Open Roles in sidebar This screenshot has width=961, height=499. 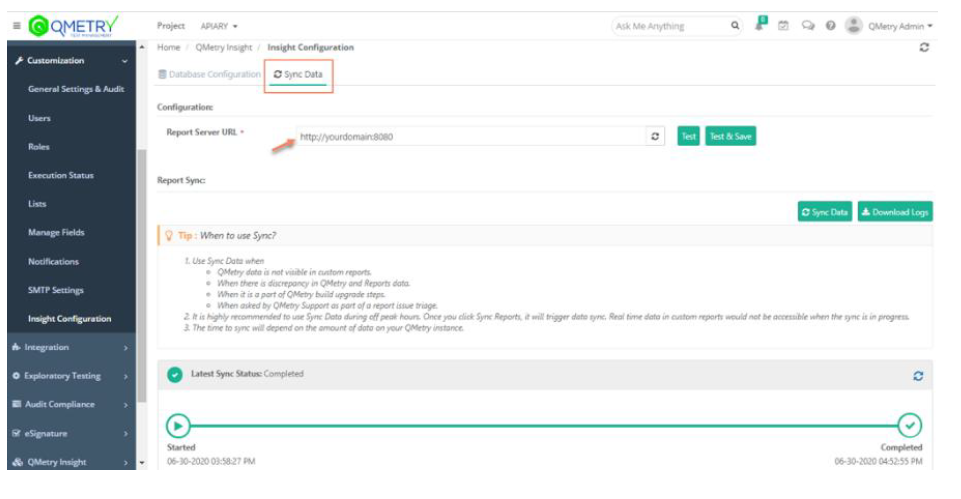[39, 147]
